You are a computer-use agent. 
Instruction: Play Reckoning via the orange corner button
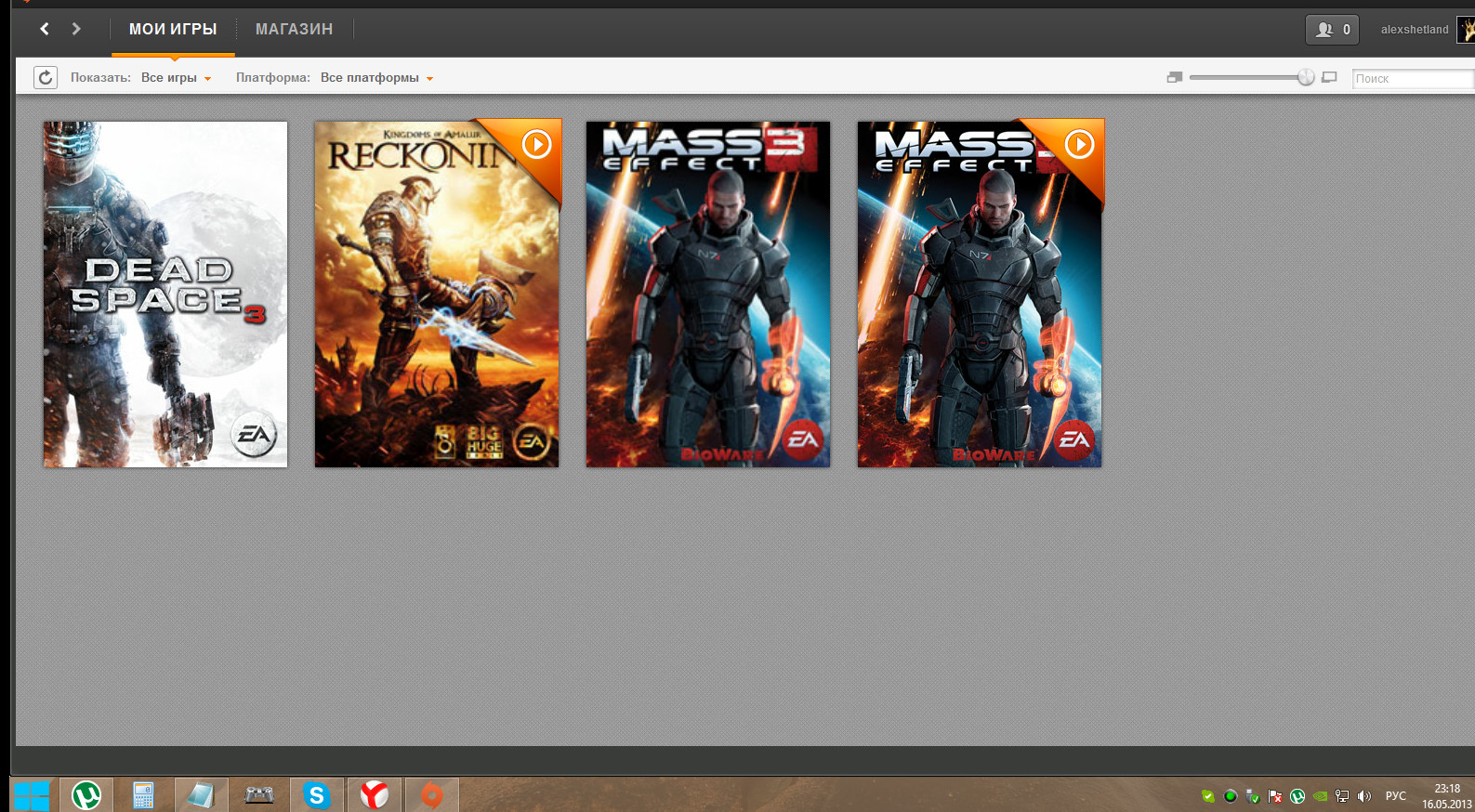click(x=536, y=145)
